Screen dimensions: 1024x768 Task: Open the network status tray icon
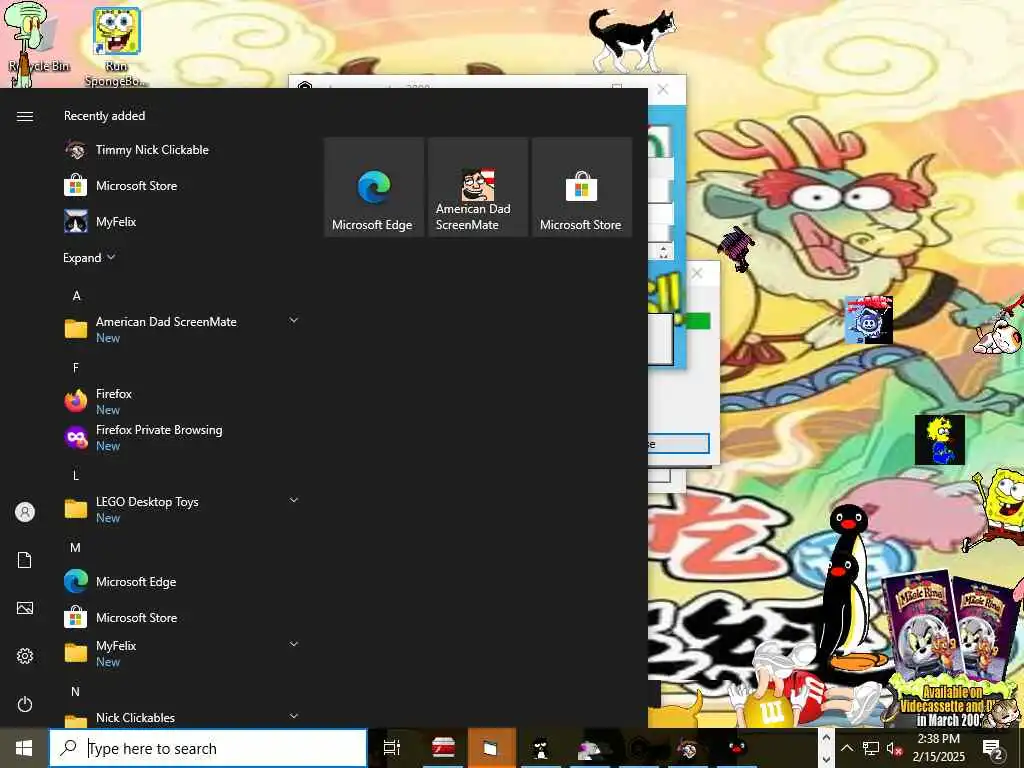871,748
